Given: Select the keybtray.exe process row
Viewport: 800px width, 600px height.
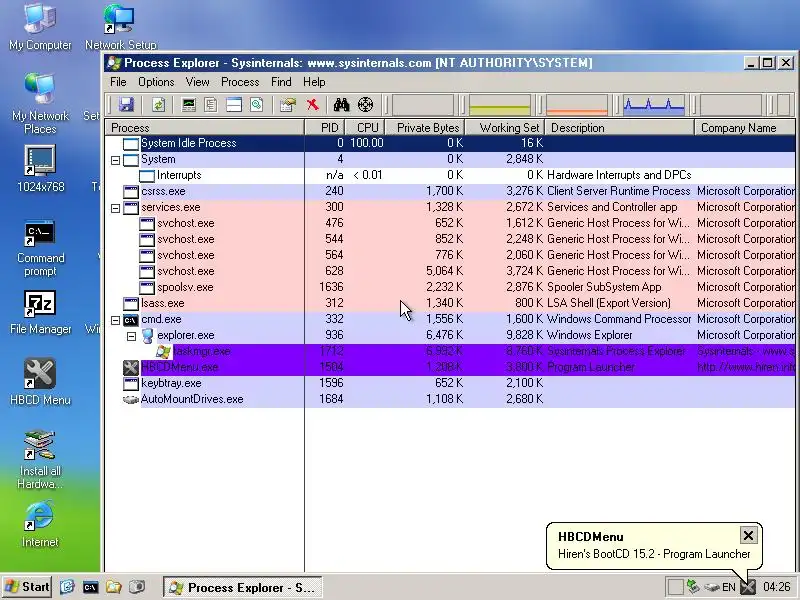Looking at the screenshot, I should coord(450,384).
